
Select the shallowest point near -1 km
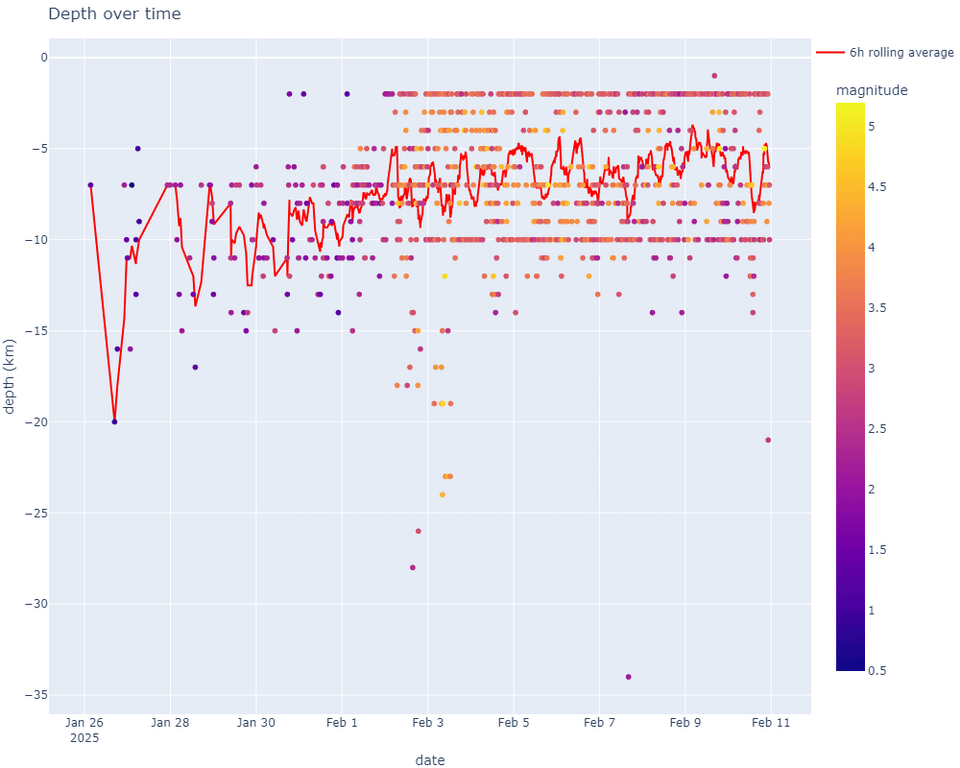click(x=714, y=76)
